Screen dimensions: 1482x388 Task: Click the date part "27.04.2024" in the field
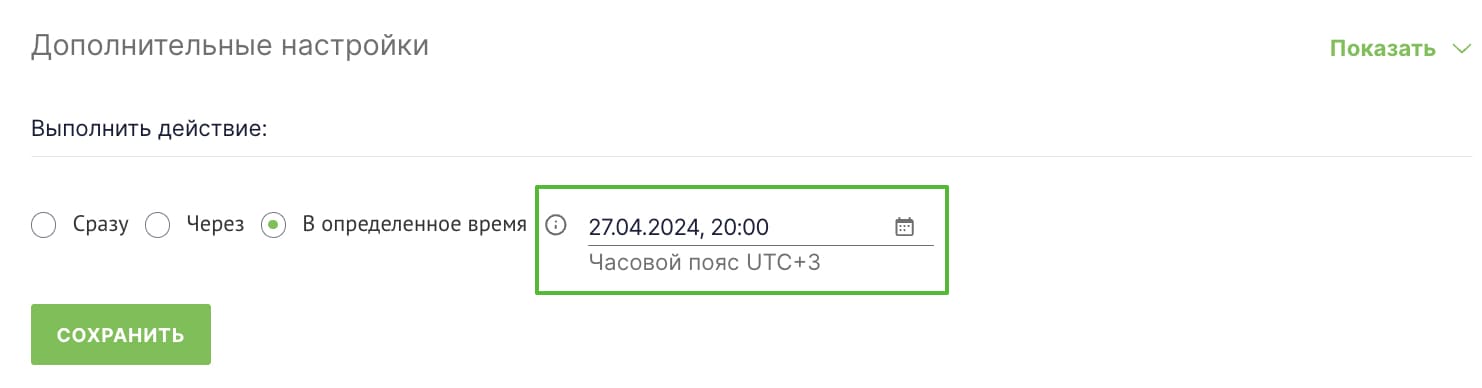point(643,228)
